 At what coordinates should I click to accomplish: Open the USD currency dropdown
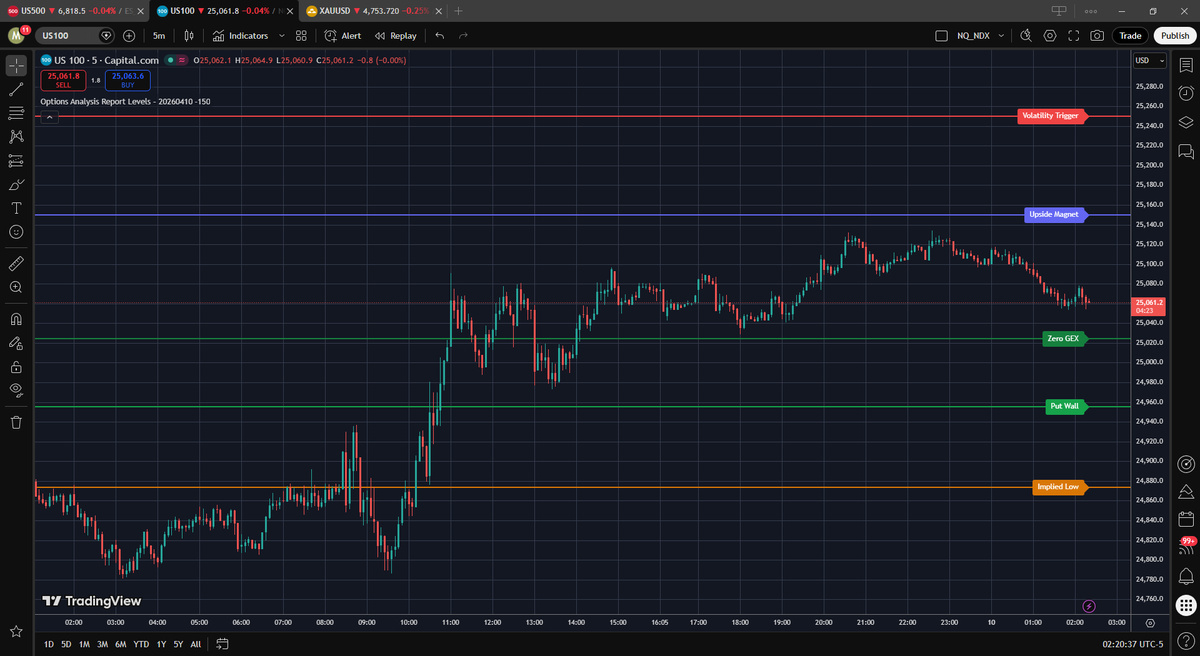click(1149, 61)
